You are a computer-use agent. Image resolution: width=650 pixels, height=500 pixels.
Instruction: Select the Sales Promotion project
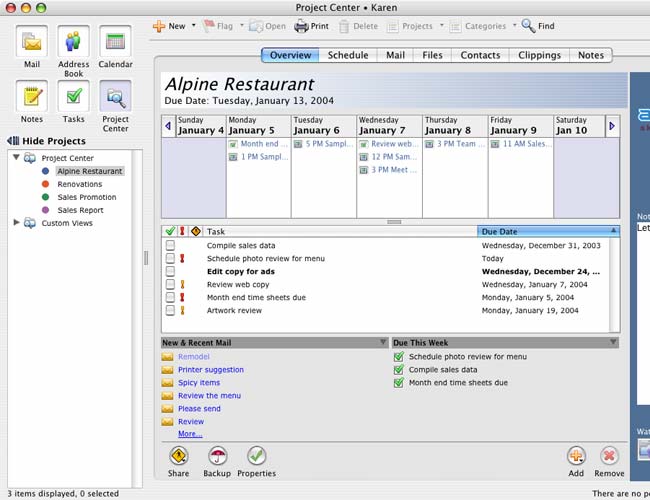[x=86, y=197]
